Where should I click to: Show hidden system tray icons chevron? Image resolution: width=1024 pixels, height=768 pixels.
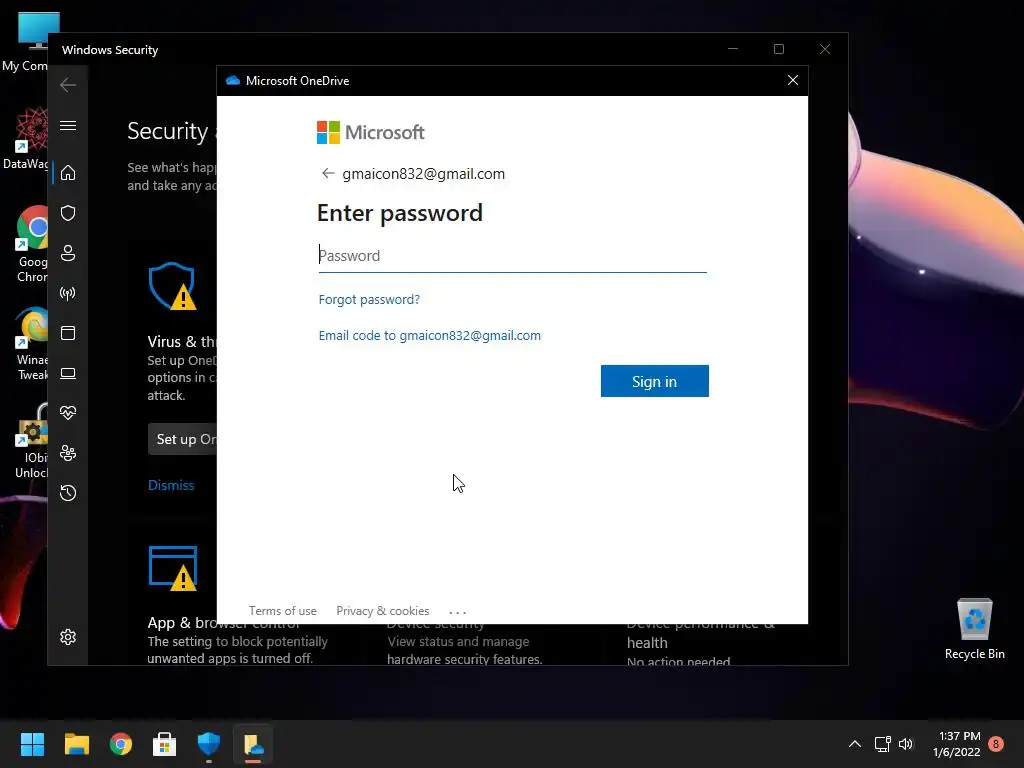pos(854,744)
